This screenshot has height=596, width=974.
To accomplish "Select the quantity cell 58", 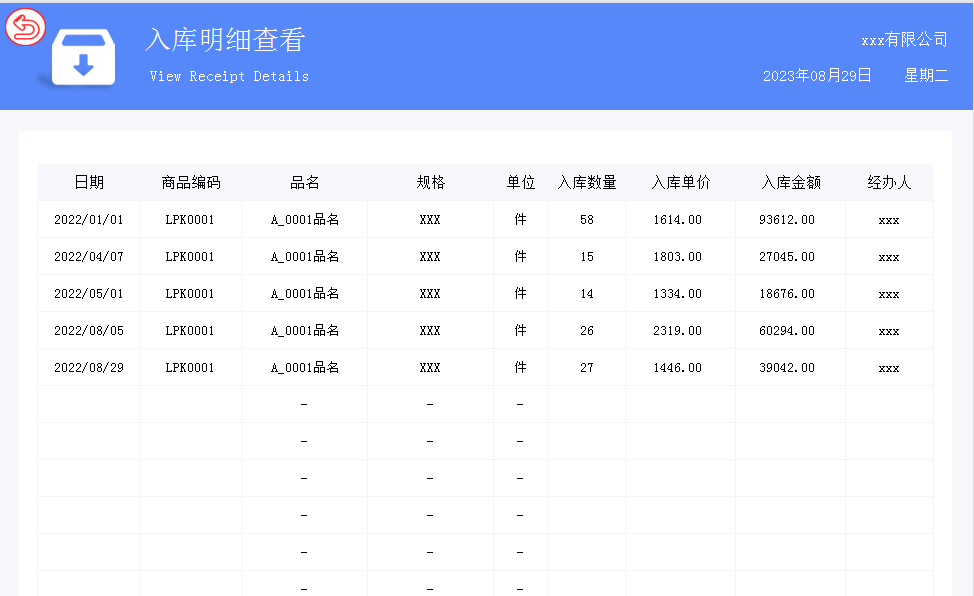I will pos(587,219).
